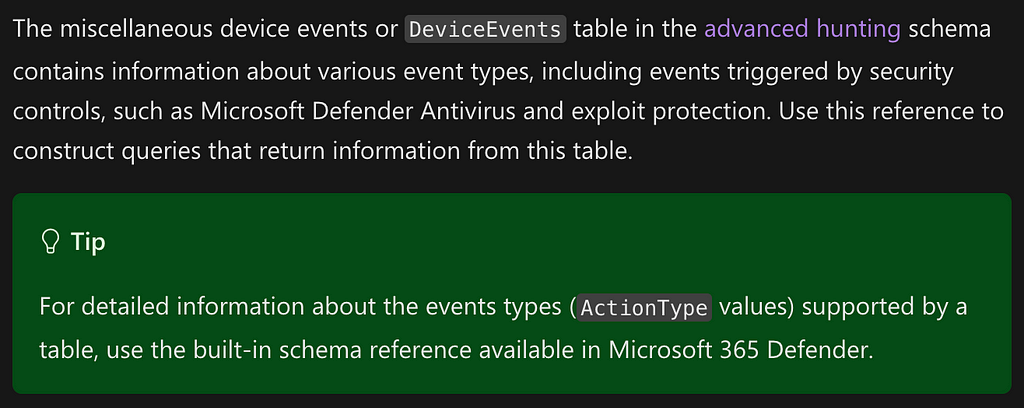The image size is (1024, 408).
Task: Click the DeviceEvents inline code label
Action: tap(485, 30)
